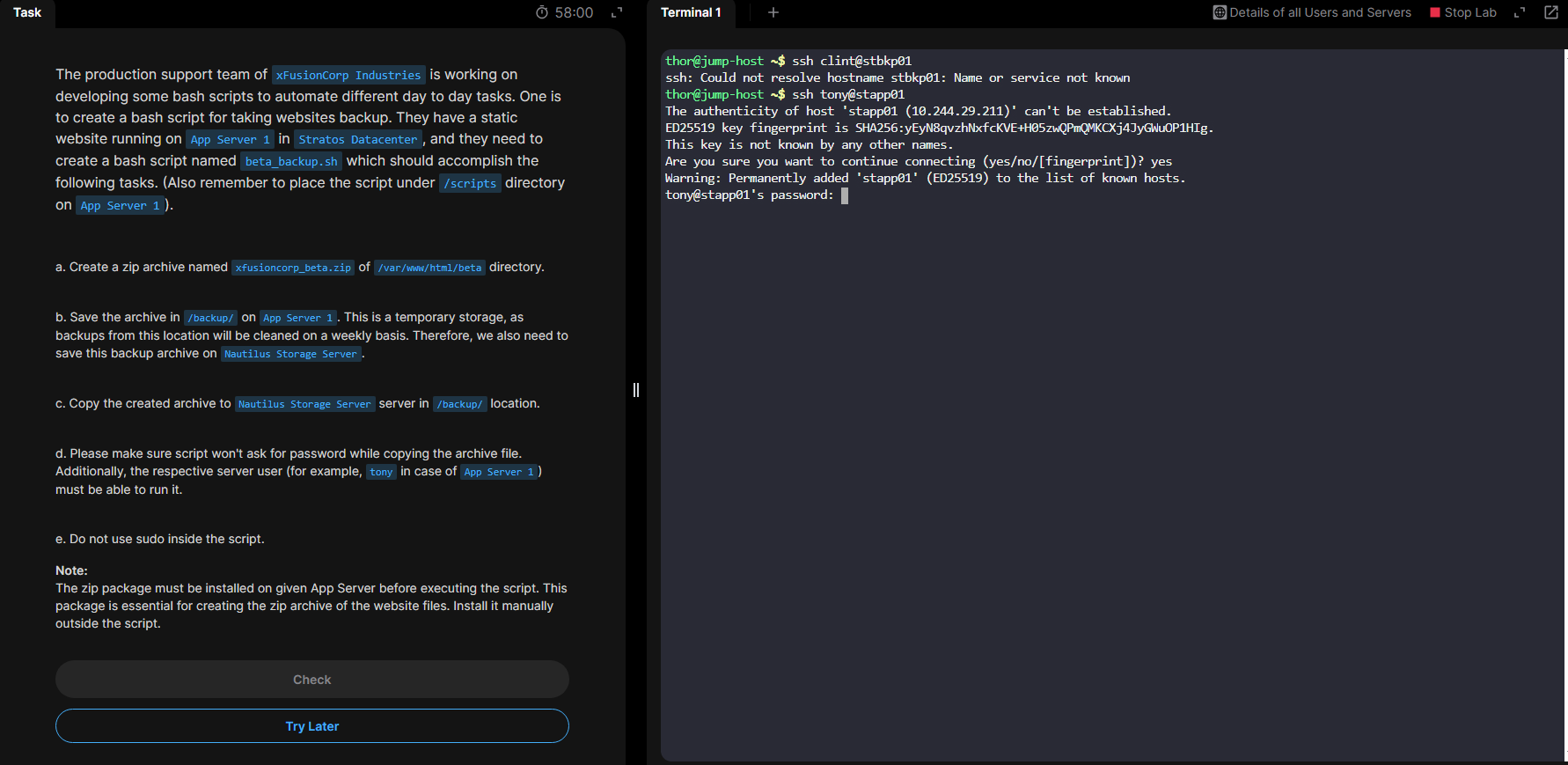
Task: Click the beta_backup.sh script name label
Action: pos(291,162)
